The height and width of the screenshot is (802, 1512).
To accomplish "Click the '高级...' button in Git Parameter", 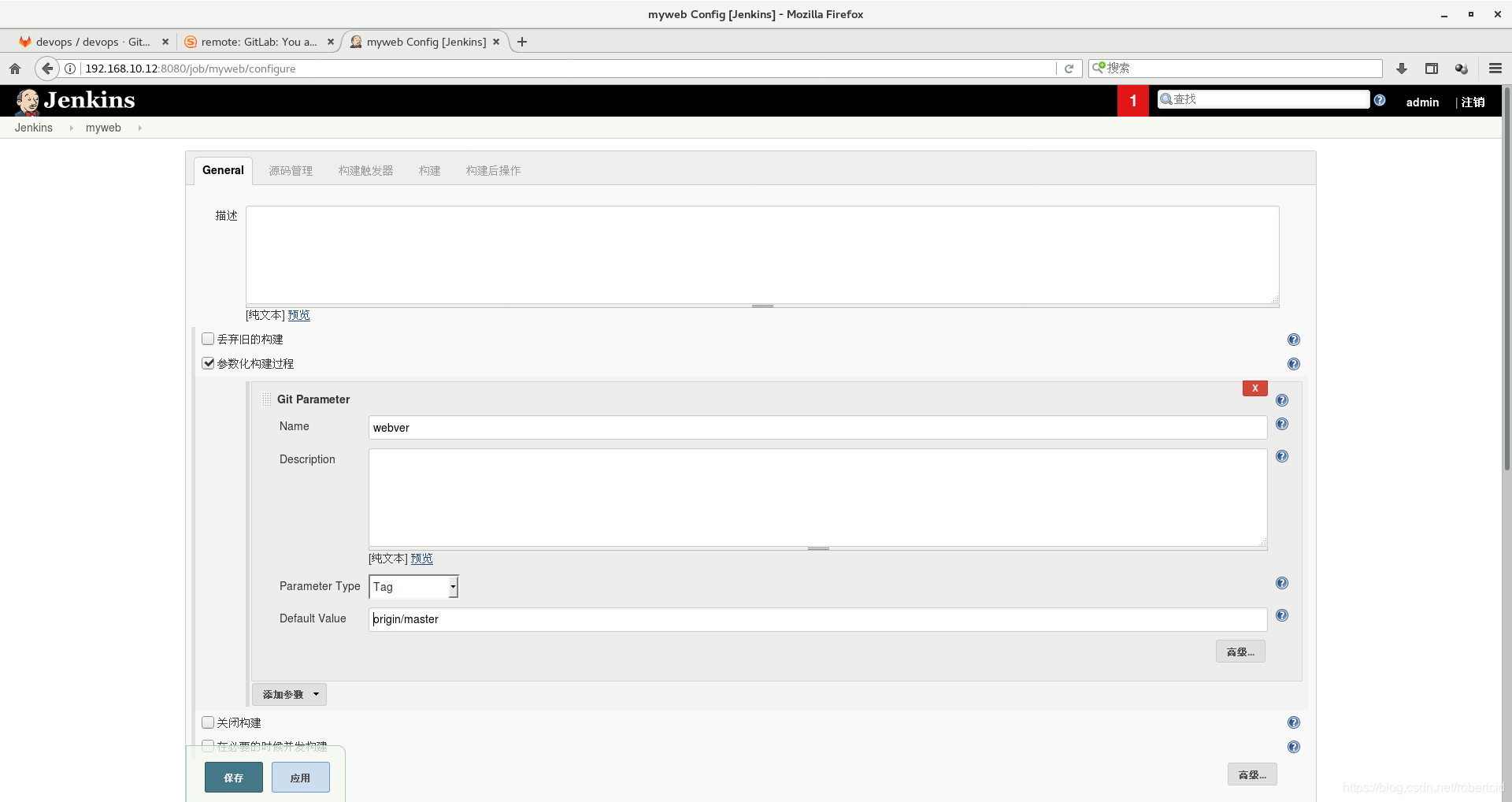I will (1240, 652).
